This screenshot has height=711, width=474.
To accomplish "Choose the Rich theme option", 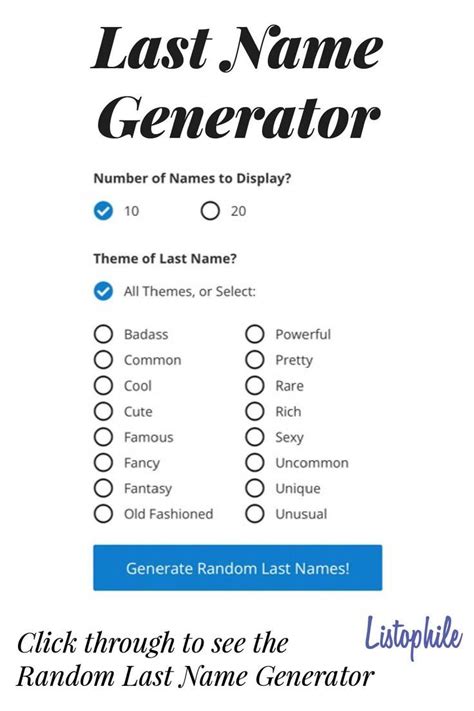I will pos(255,412).
